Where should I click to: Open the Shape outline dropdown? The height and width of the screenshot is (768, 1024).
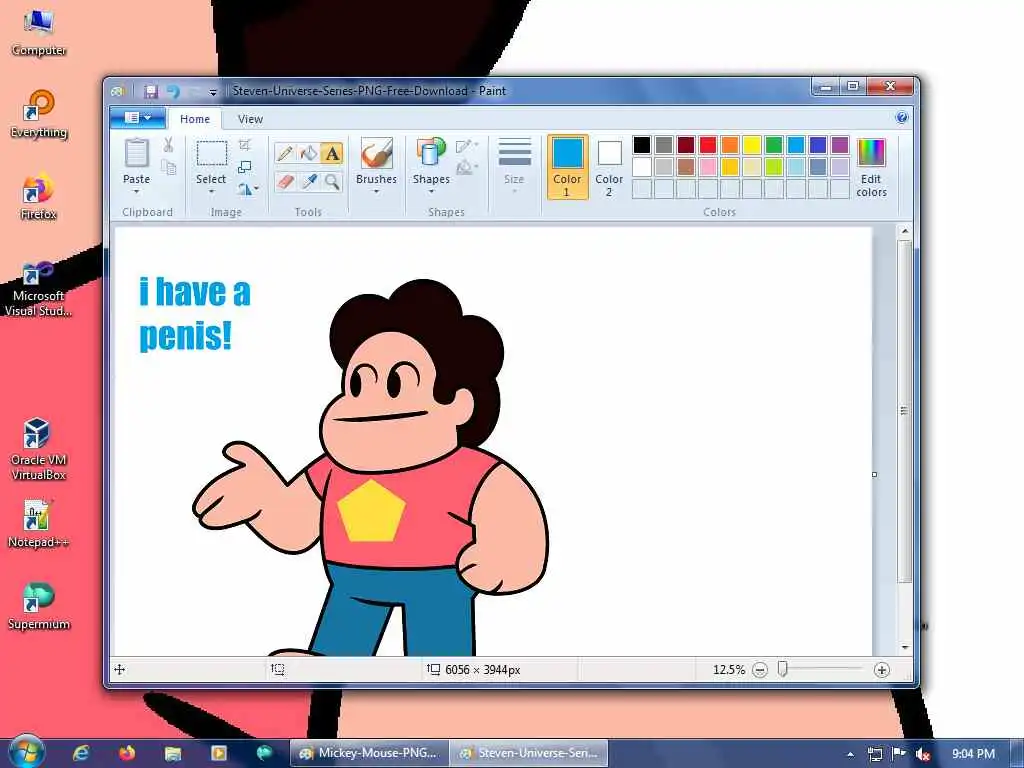[466, 146]
